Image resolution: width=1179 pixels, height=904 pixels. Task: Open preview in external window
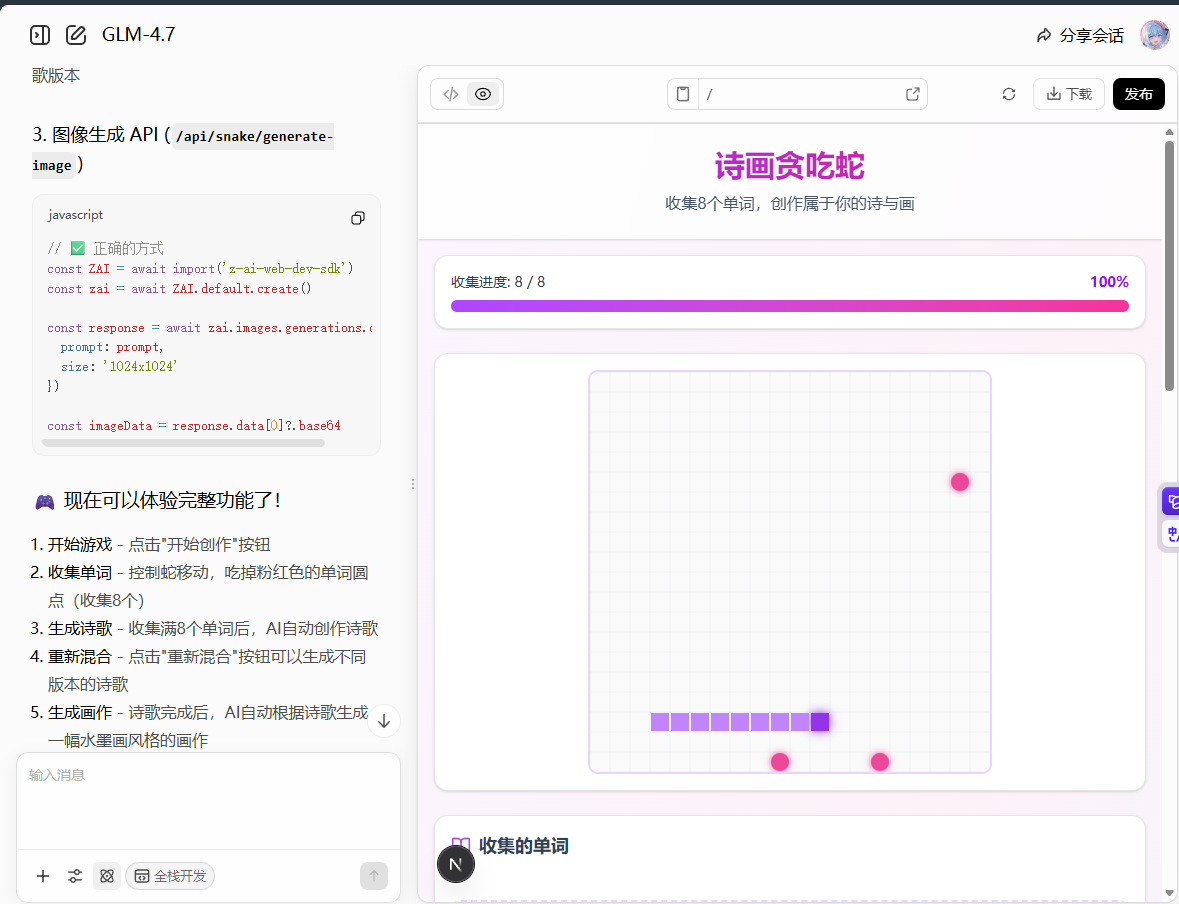pyautogui.click(x=912, y=94)
